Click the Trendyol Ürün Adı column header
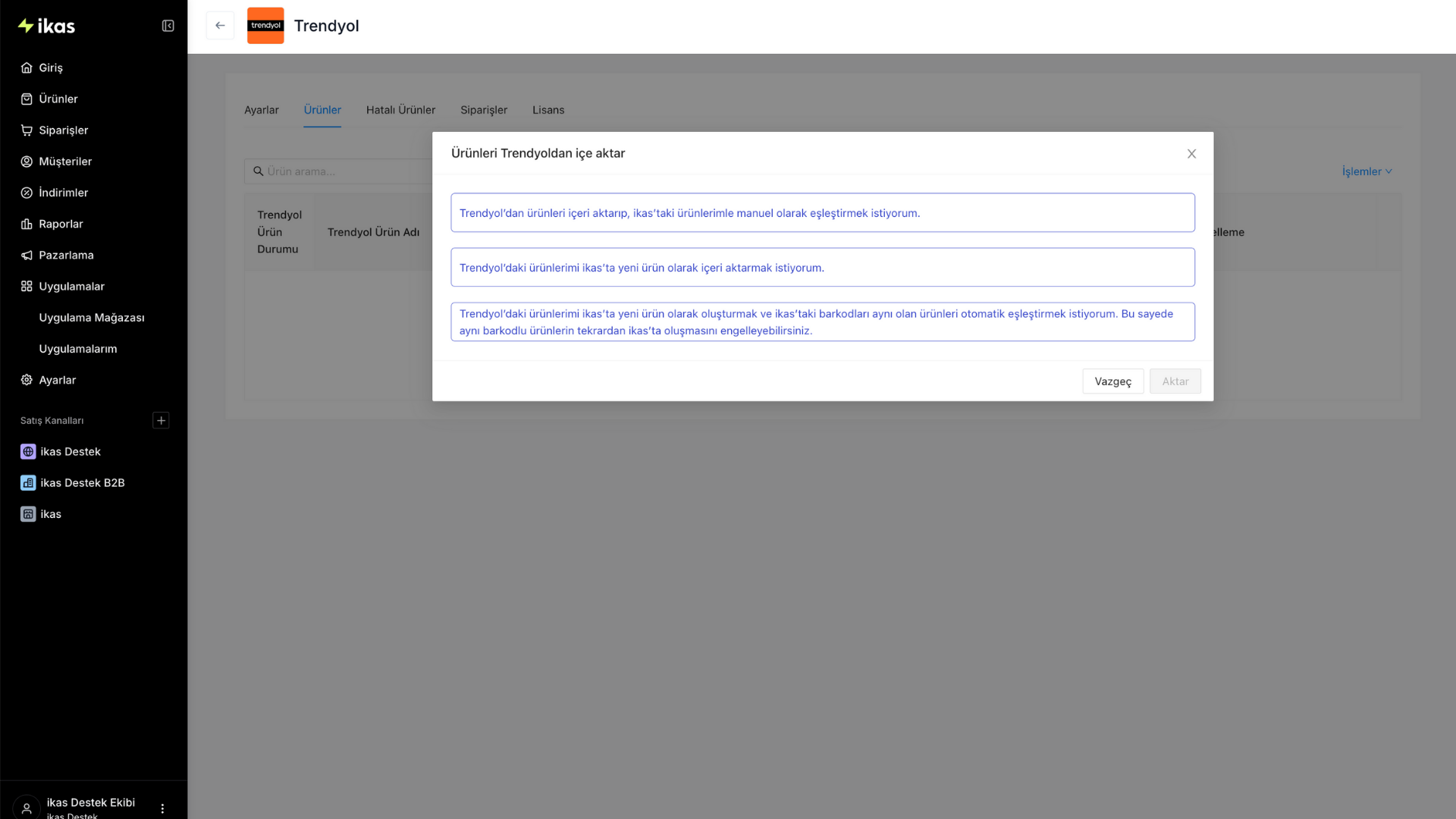The width and height of the screenshot is (1456, 819). point(373,232)
